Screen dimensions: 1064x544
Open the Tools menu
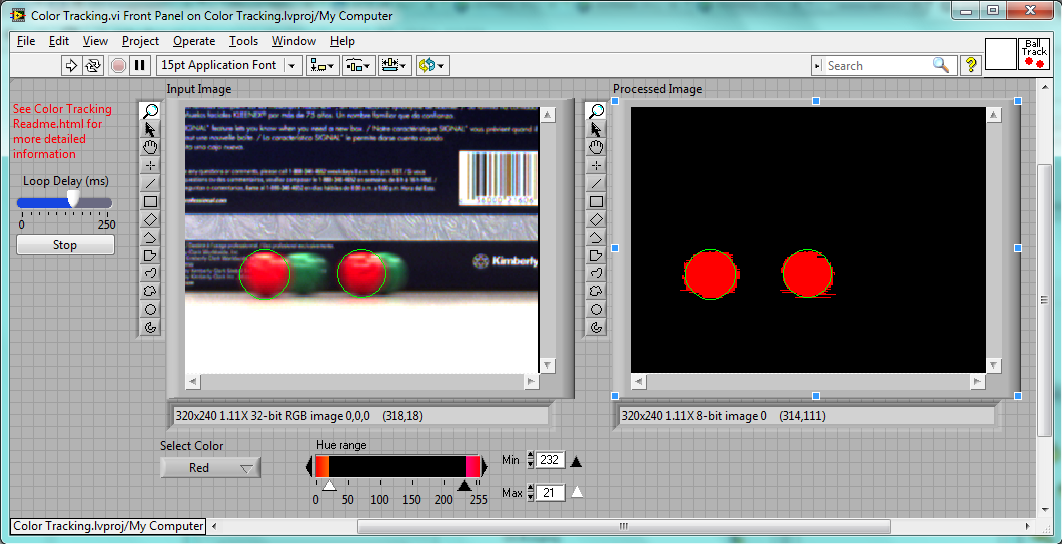click(243, 41)
